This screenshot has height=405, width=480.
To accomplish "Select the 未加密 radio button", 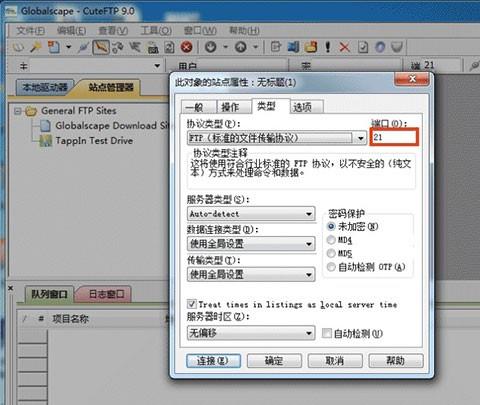I will 331,227.
